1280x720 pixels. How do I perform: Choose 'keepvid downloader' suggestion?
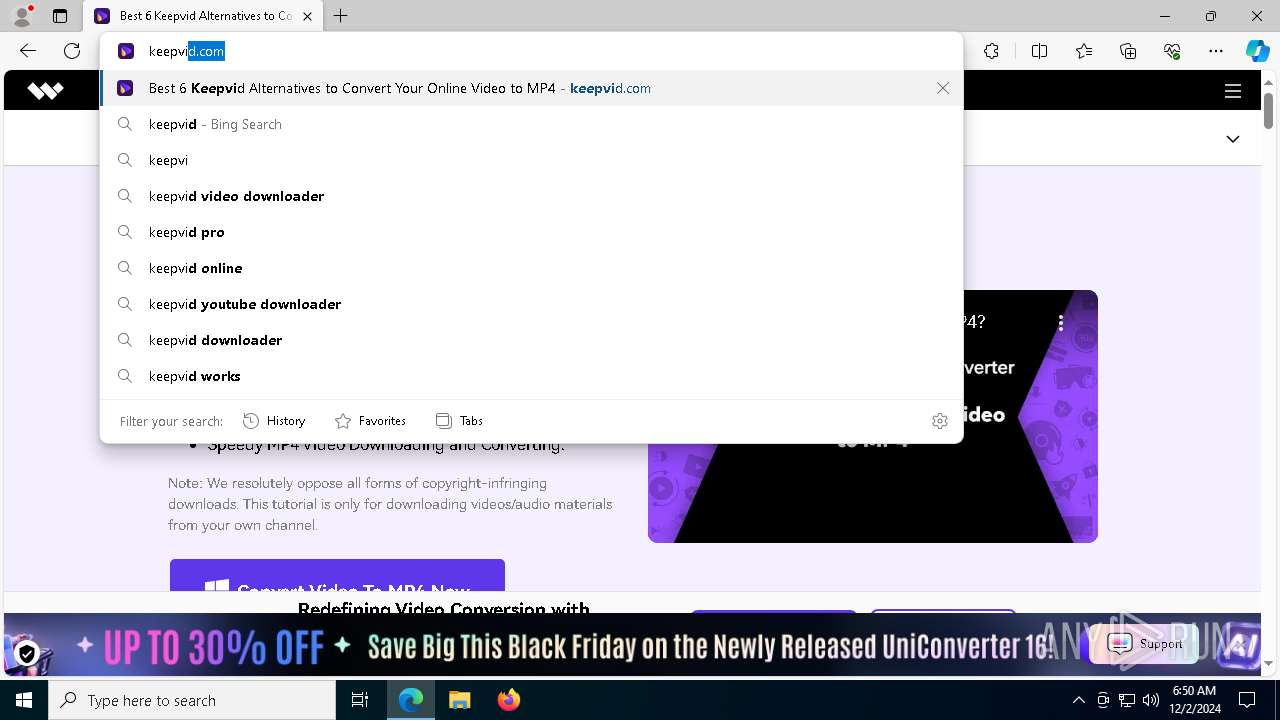[x=531, y=340]
